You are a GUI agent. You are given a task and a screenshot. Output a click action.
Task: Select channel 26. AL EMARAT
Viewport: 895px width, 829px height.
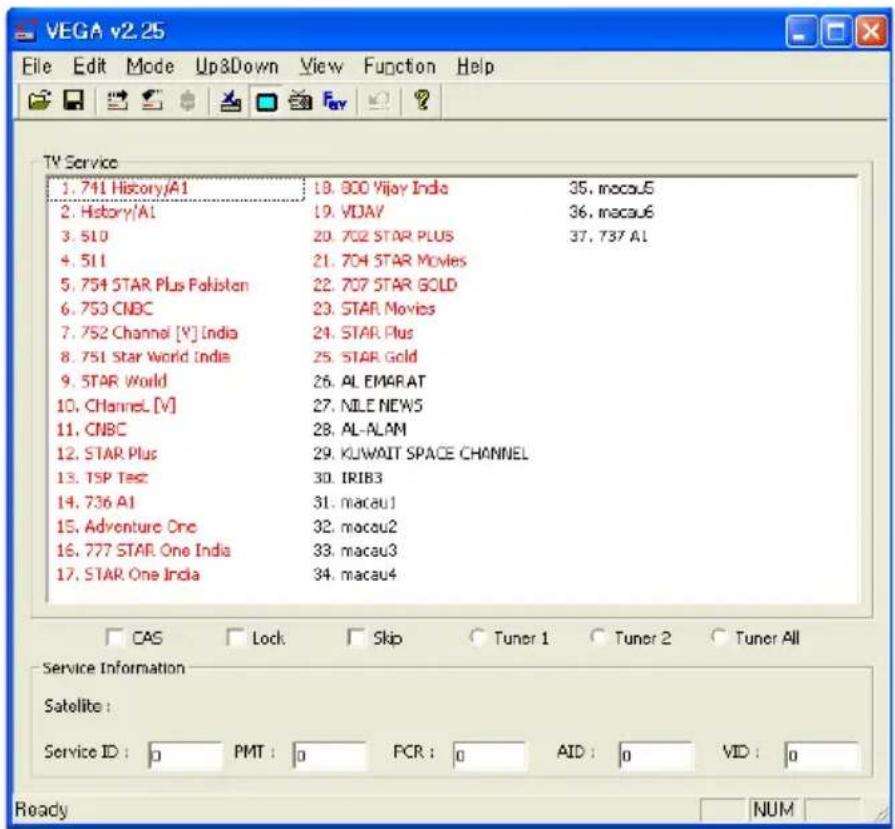(x=369, y=381)
